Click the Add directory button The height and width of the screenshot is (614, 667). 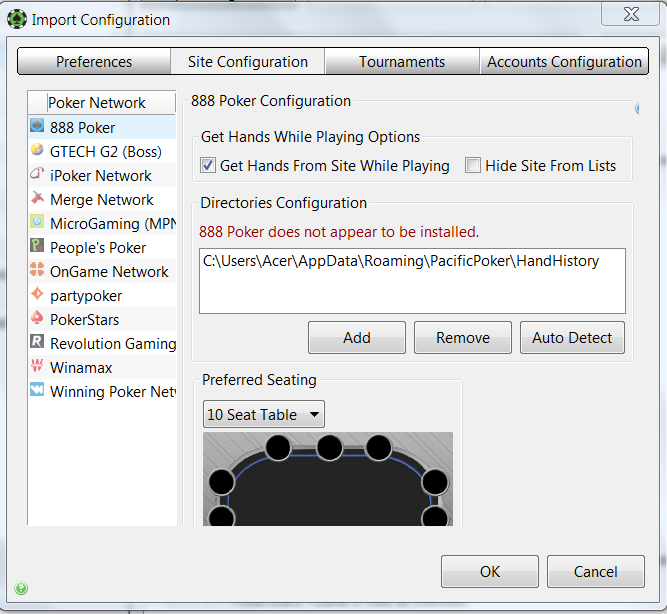(357, 338)
